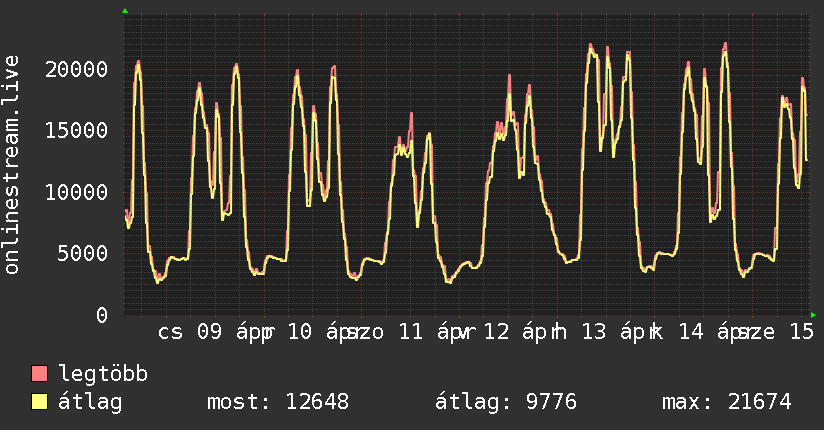Screen dimensions: 824x430
Task: Click the 'átlag: 9776' statistic
Action: point(506,402)
